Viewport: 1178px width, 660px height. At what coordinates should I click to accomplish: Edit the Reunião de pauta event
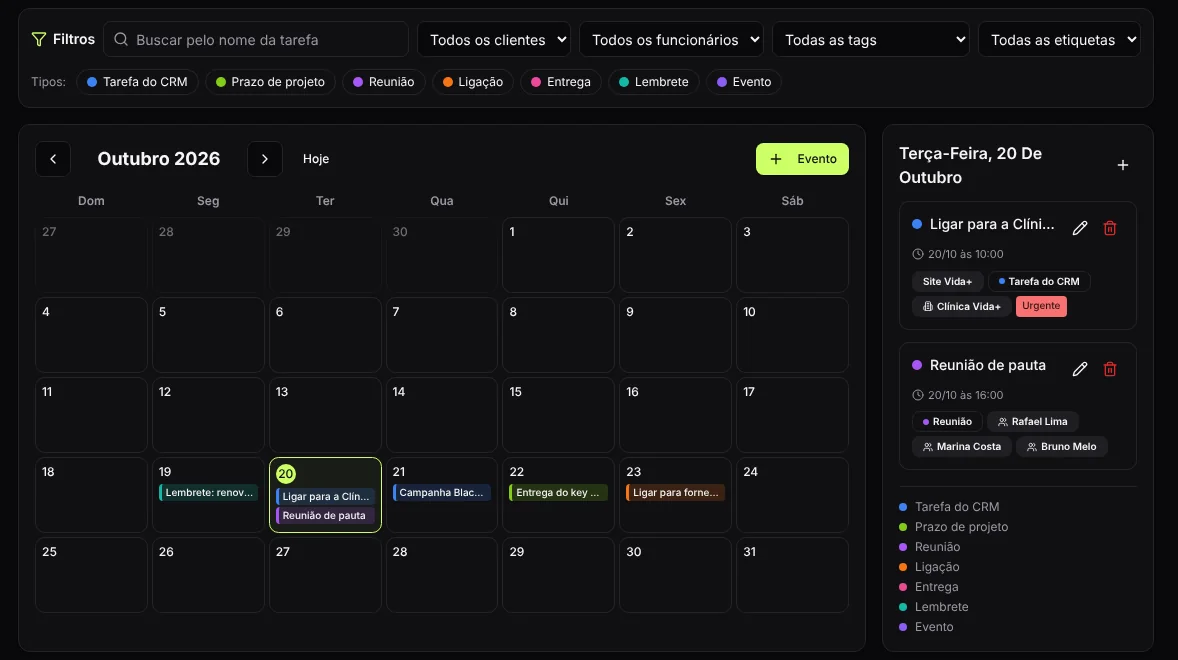click(1080, 369)
